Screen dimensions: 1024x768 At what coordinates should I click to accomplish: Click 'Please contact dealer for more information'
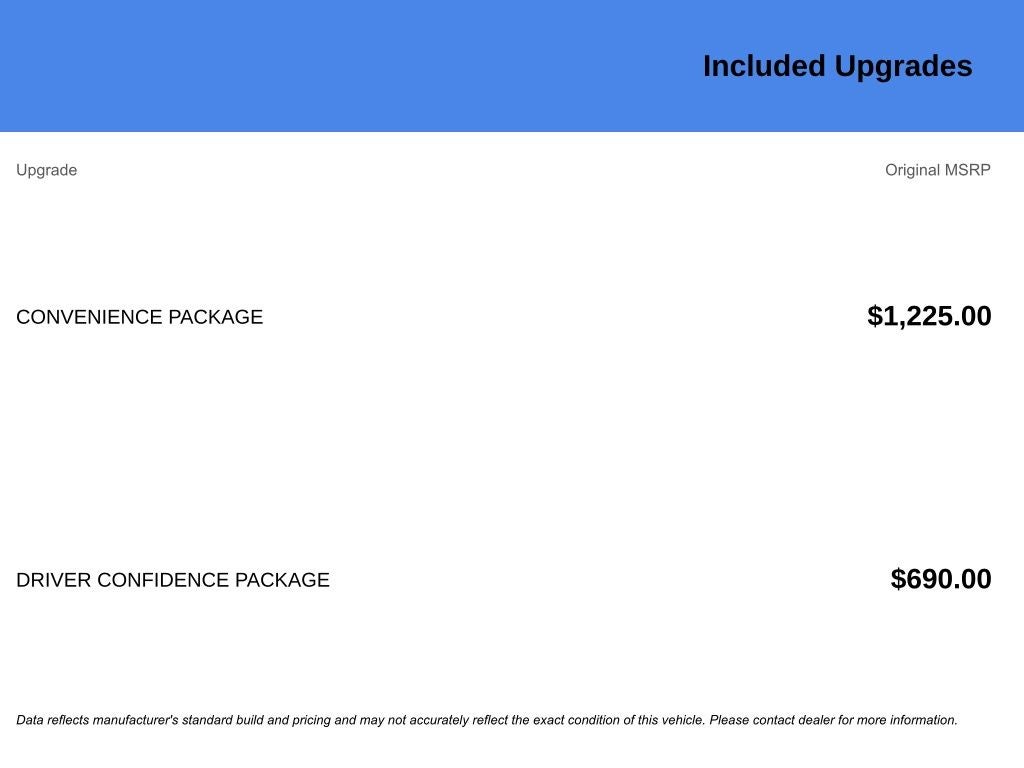click(833, 720)
